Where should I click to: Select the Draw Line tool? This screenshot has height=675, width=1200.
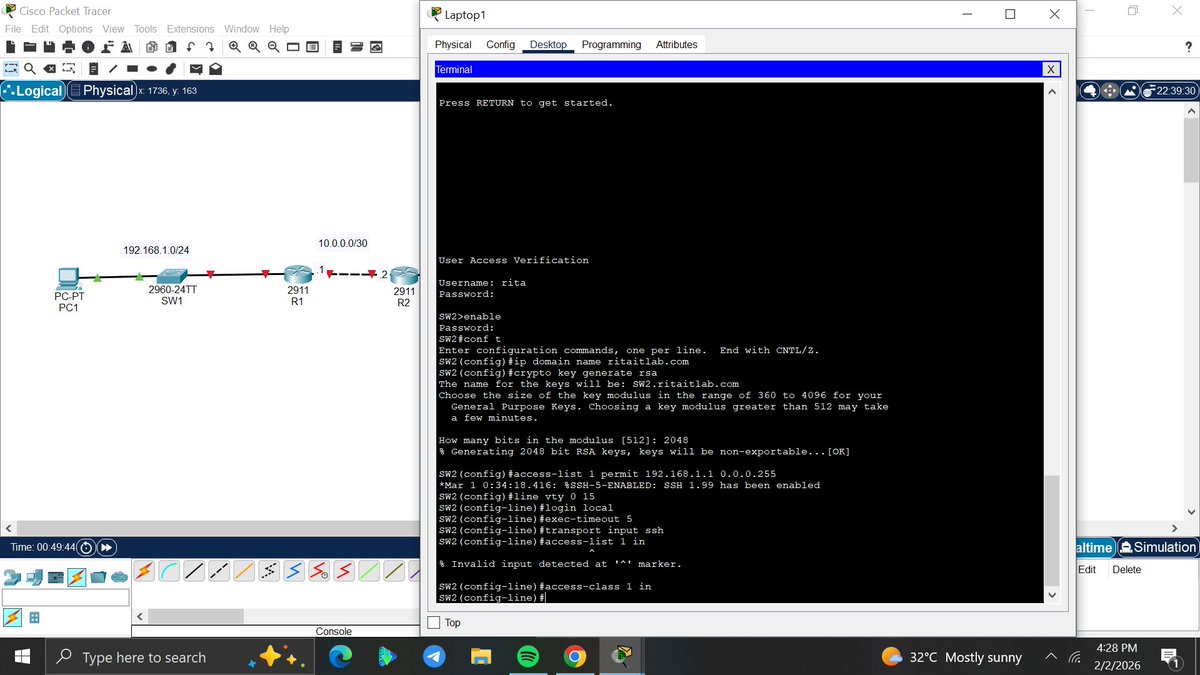tap(113, 68)
